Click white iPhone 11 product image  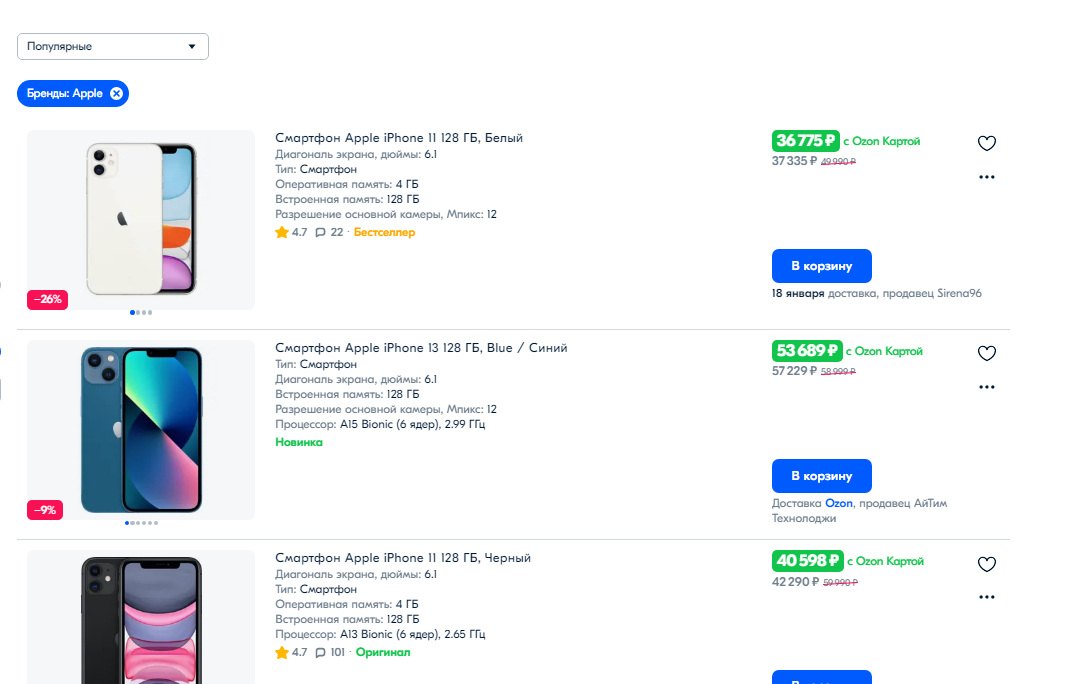click(x=141, y=219)
